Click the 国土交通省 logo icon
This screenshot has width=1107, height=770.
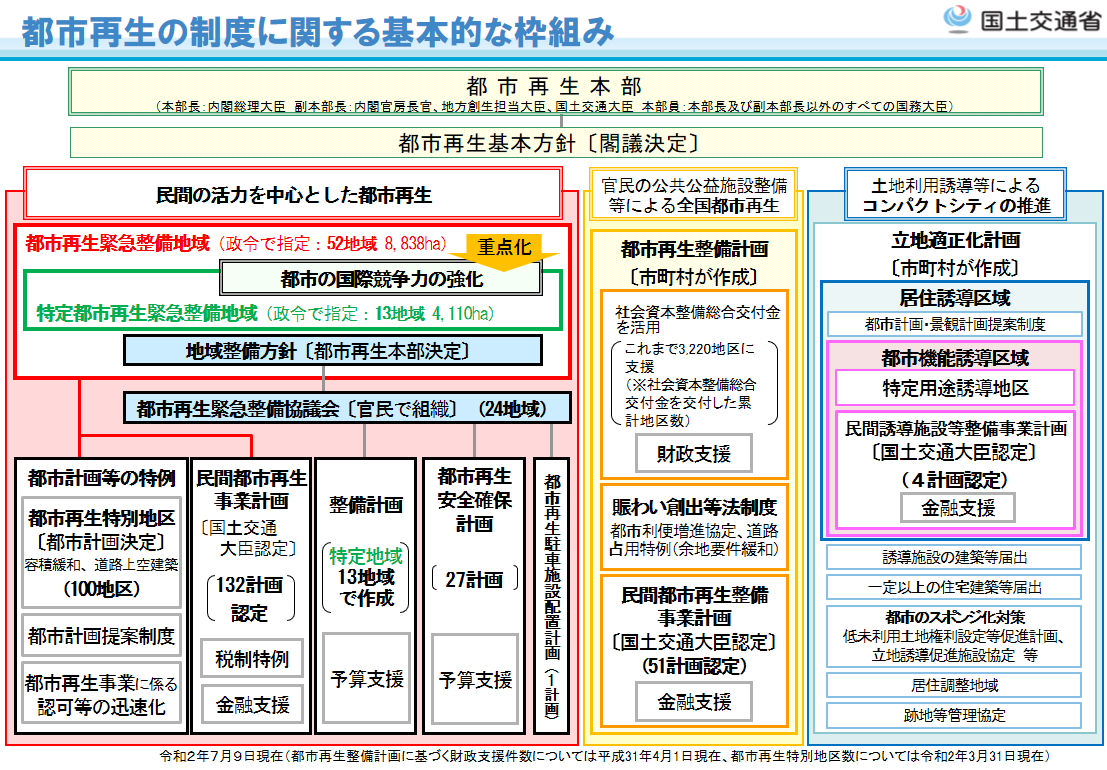(958, 21)
